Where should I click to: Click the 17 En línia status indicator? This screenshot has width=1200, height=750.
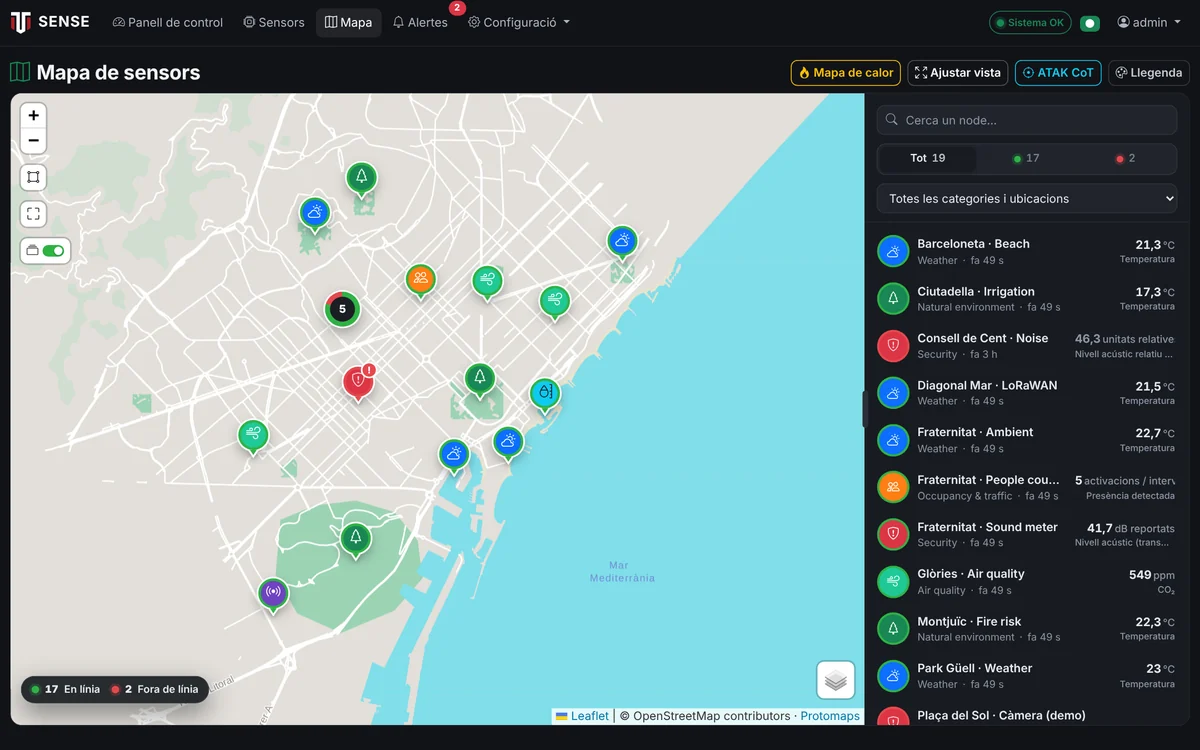coord(65,689)
